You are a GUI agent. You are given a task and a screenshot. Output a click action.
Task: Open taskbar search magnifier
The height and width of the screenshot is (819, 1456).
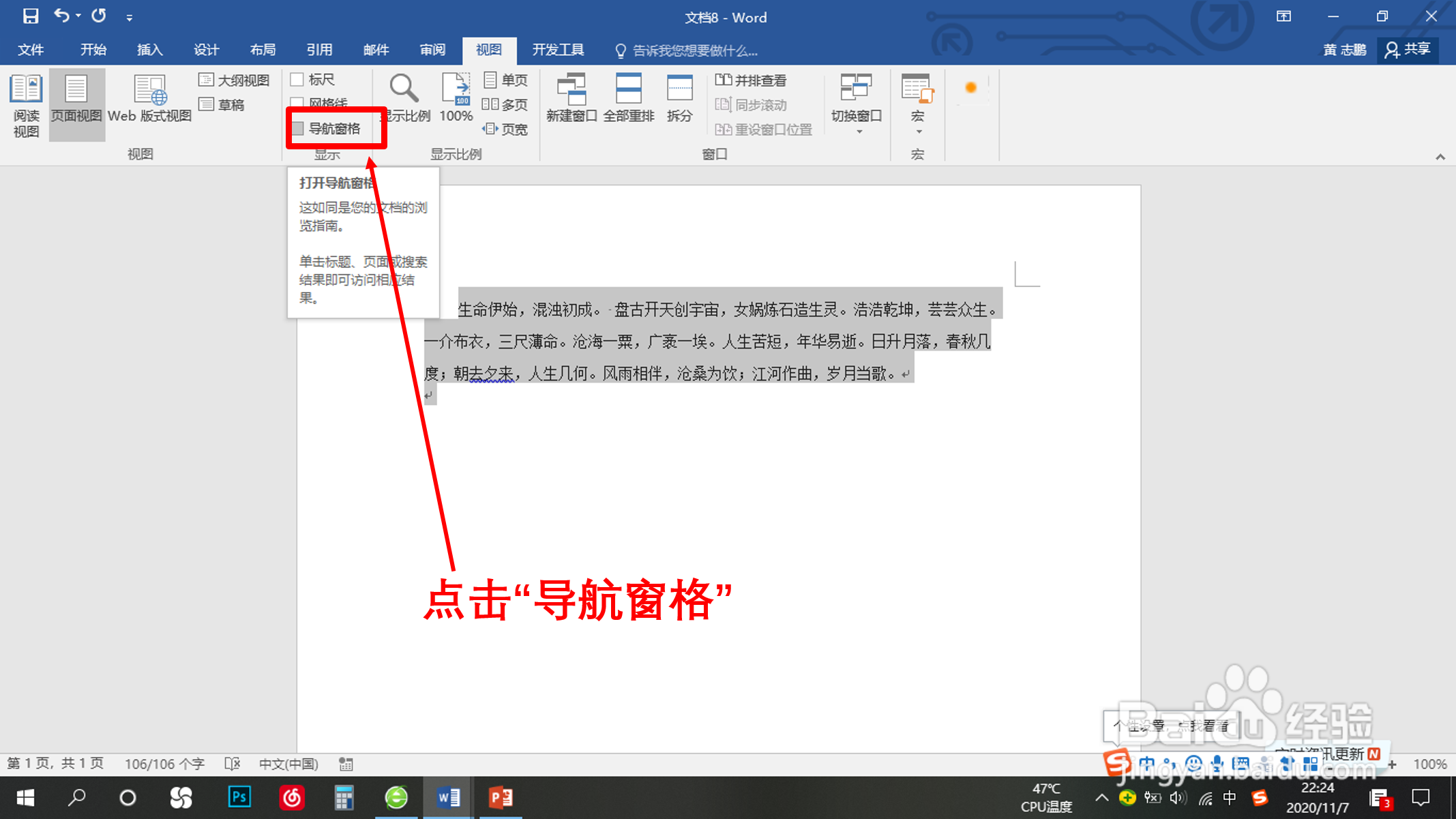(x=76, y=798)
